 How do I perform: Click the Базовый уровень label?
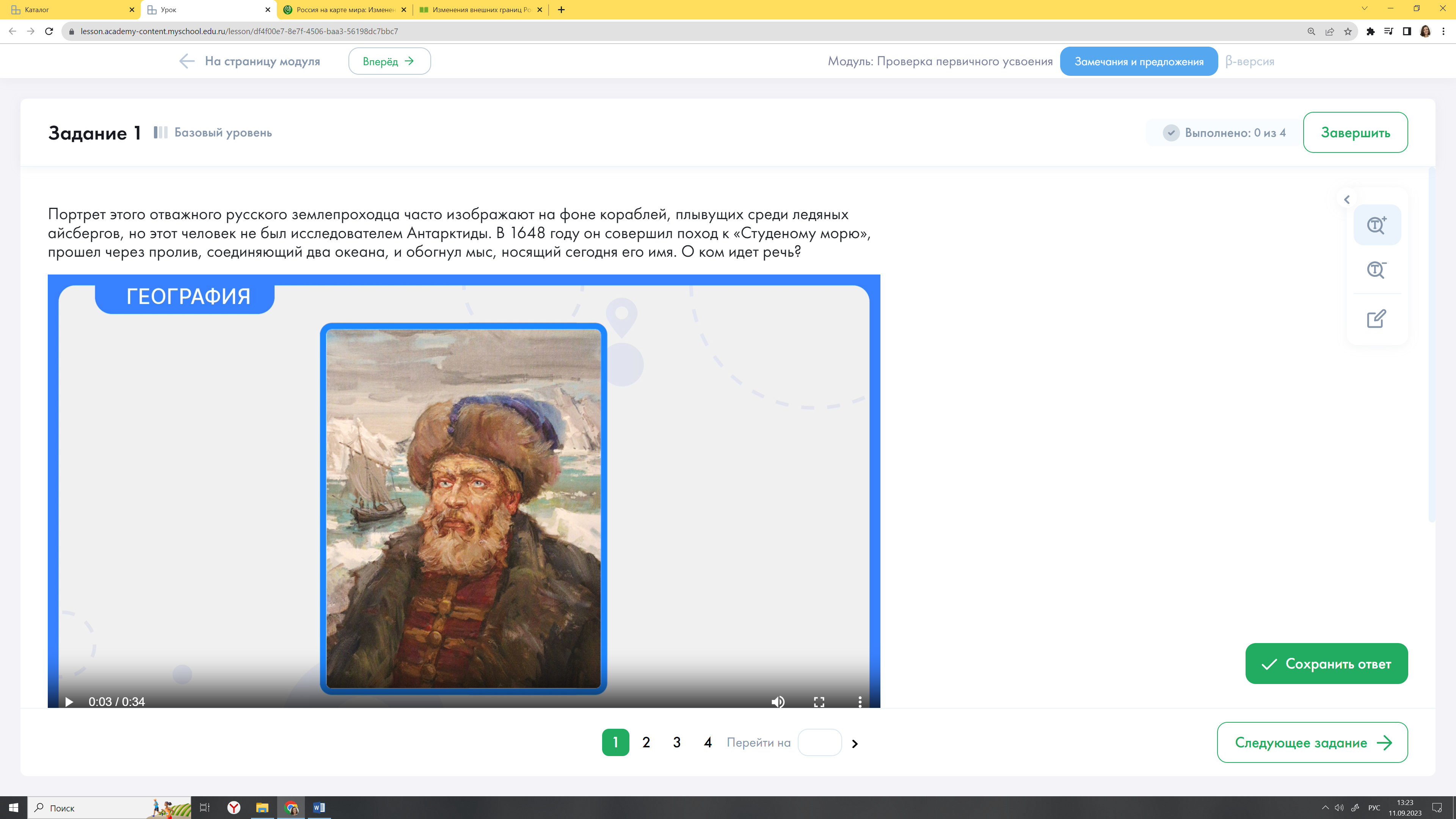pos(223,132)
